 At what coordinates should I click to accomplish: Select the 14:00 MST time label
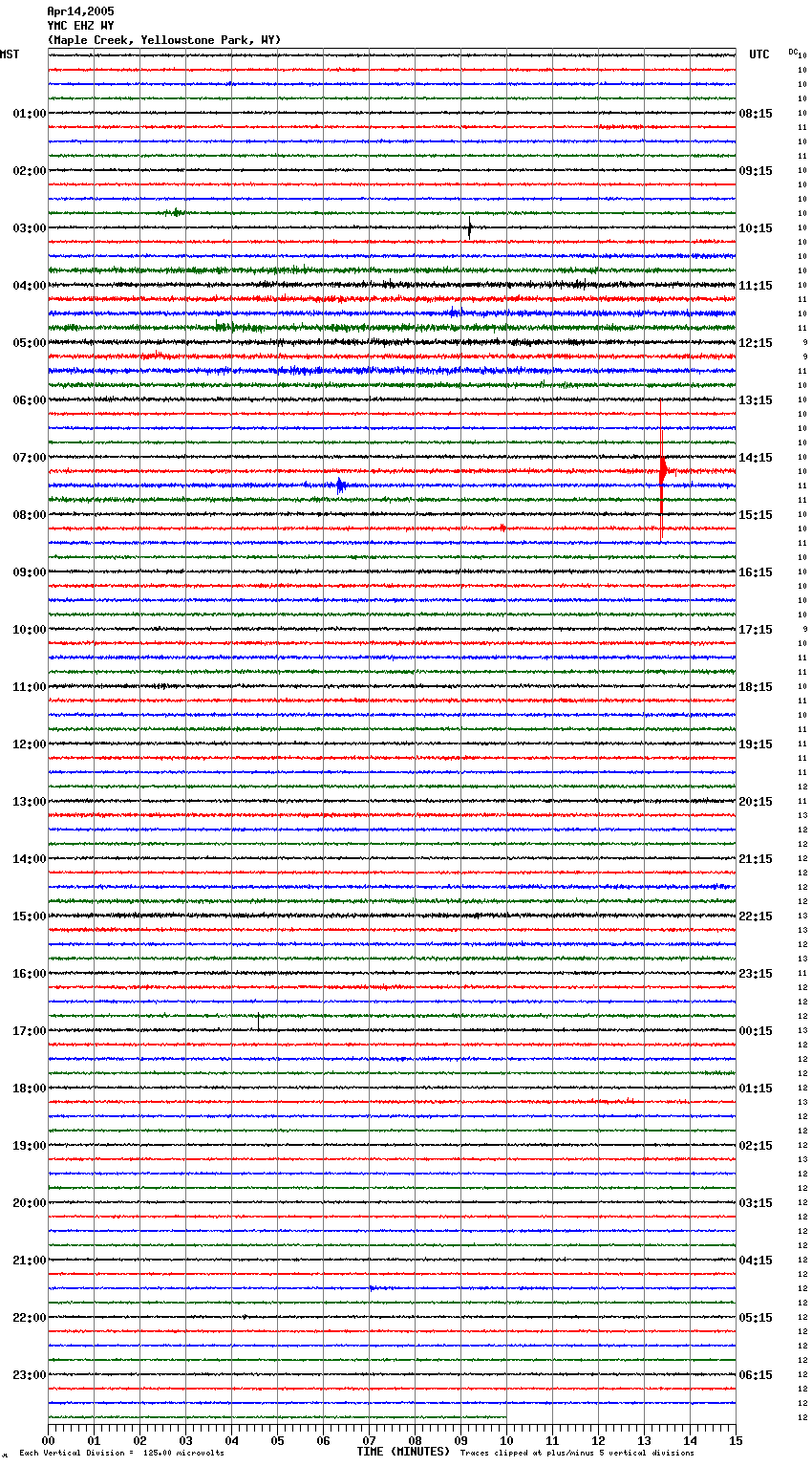(x=30, y=859)
